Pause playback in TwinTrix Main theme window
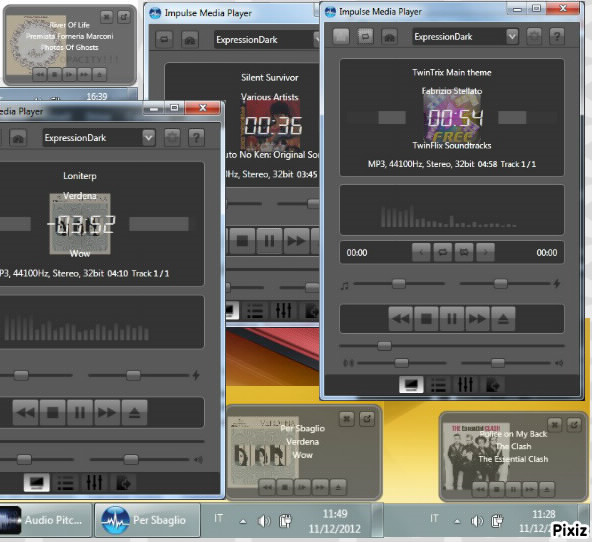This screenshot has width=592, height=542. pyautogui.click(x=452, y=319)
